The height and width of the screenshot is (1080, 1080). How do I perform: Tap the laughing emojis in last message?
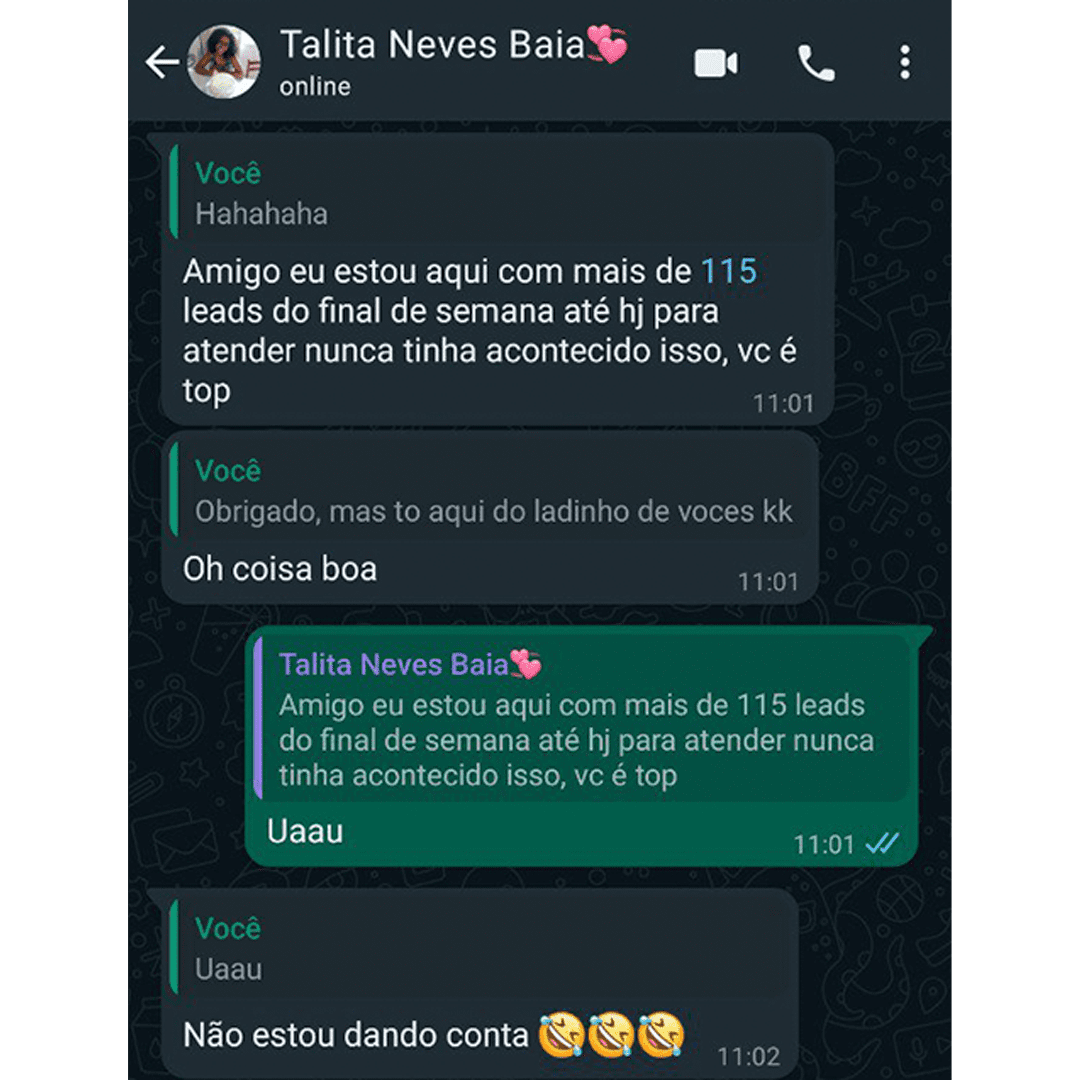tap(612, 1034)
